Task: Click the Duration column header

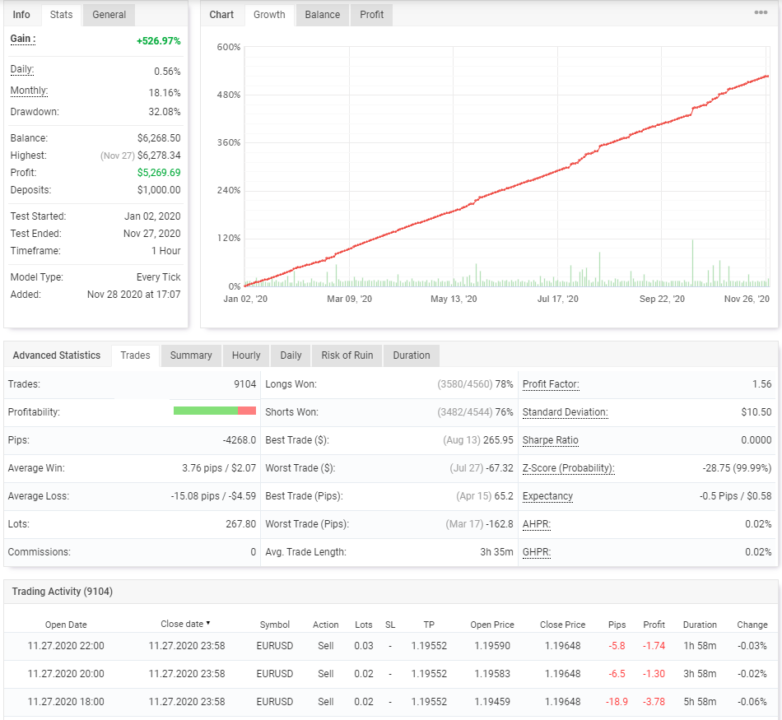Action: click(699, 625)
